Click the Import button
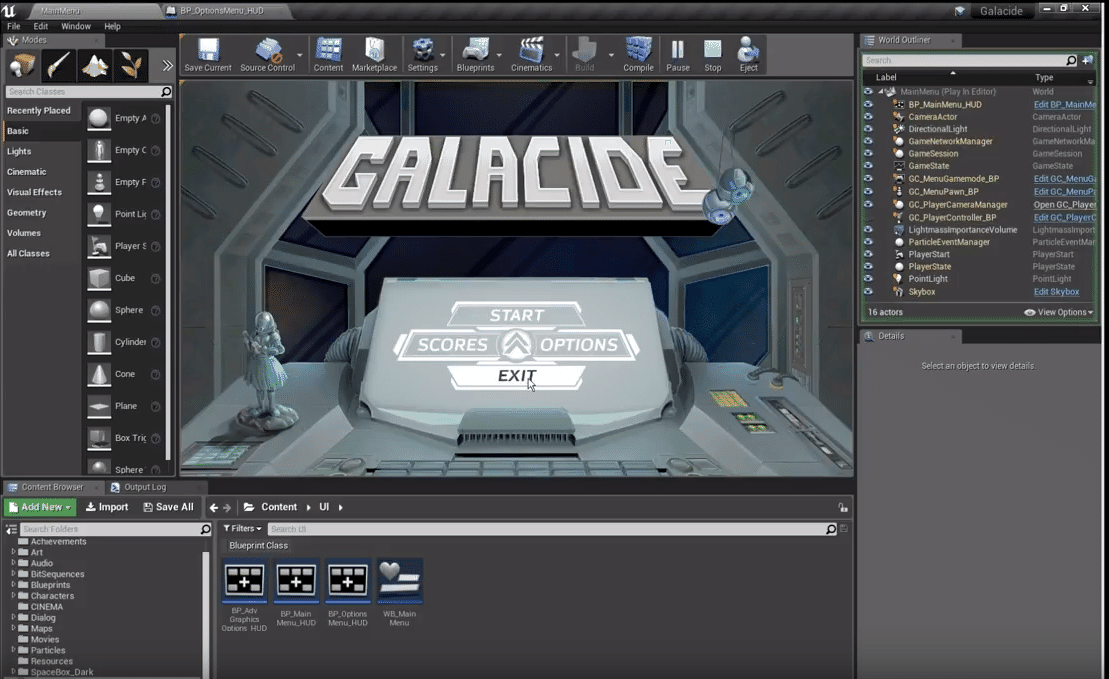 coord(107,507)
